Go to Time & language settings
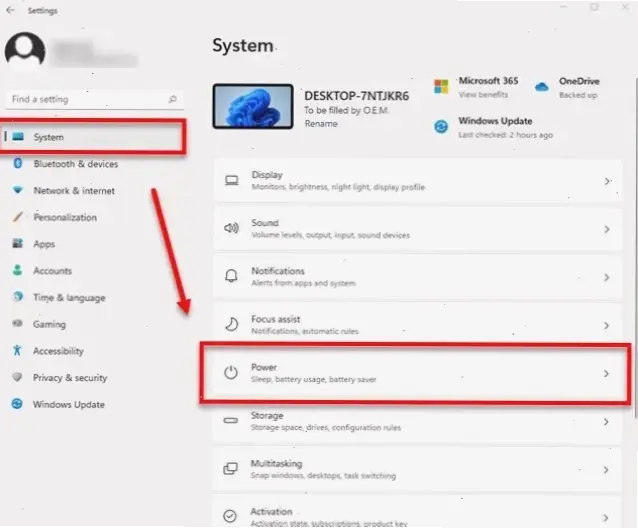 [68, 298]
